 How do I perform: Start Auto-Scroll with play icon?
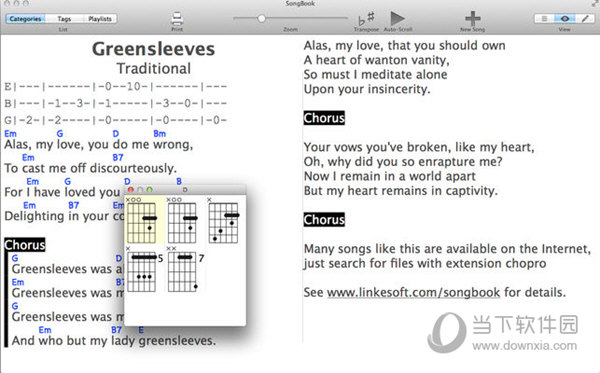[x=398, y=18]
